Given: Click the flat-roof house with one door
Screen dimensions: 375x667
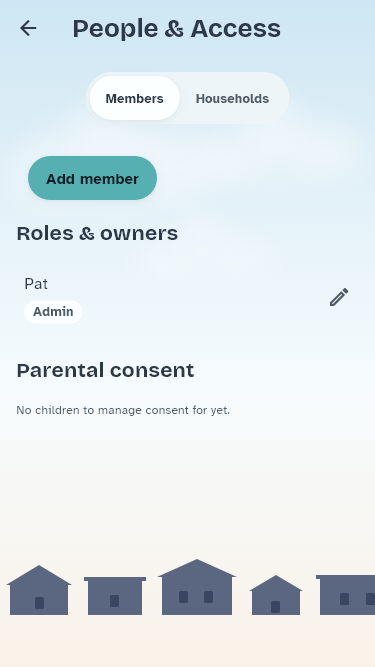Looking at the screenshot, I should (x=115, y=596).
